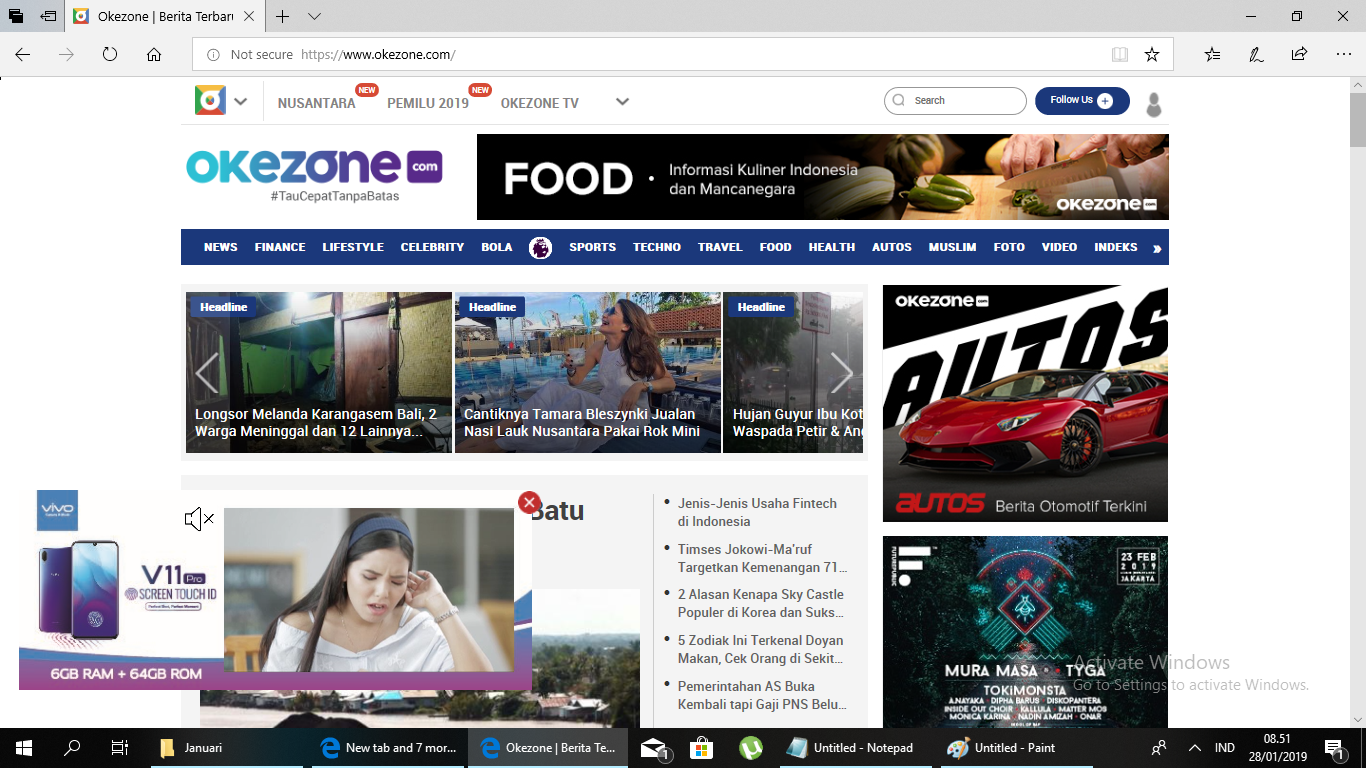
Task: Open Add notes pen icon
Action: 1256,55
